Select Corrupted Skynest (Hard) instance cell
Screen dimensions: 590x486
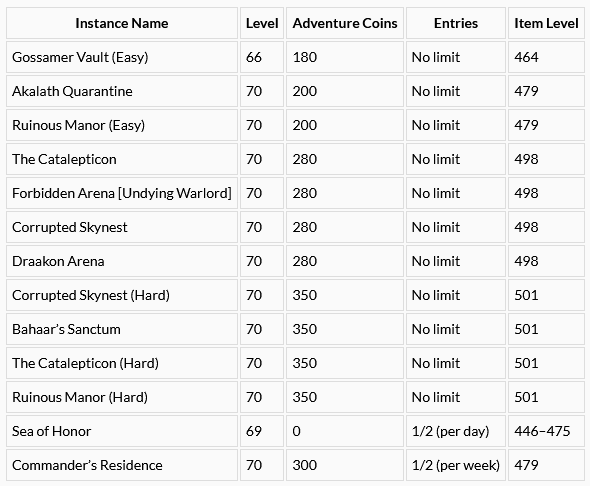click(x=122, y=295)
